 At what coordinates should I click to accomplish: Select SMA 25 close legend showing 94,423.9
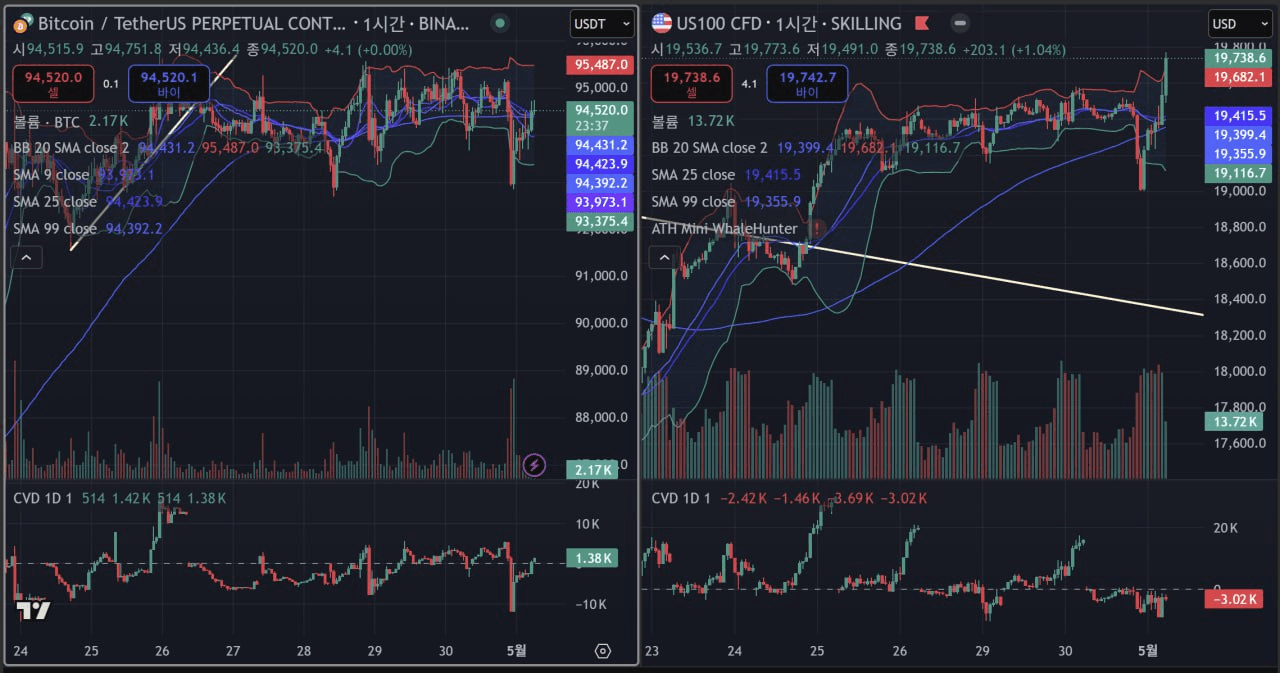88,202
